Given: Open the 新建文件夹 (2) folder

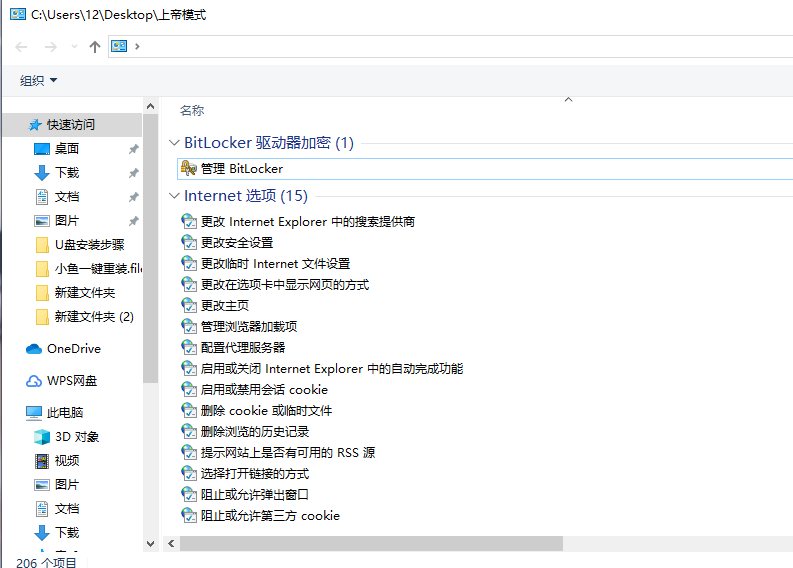Looking at the screenshot, I should tap(94, 317).
